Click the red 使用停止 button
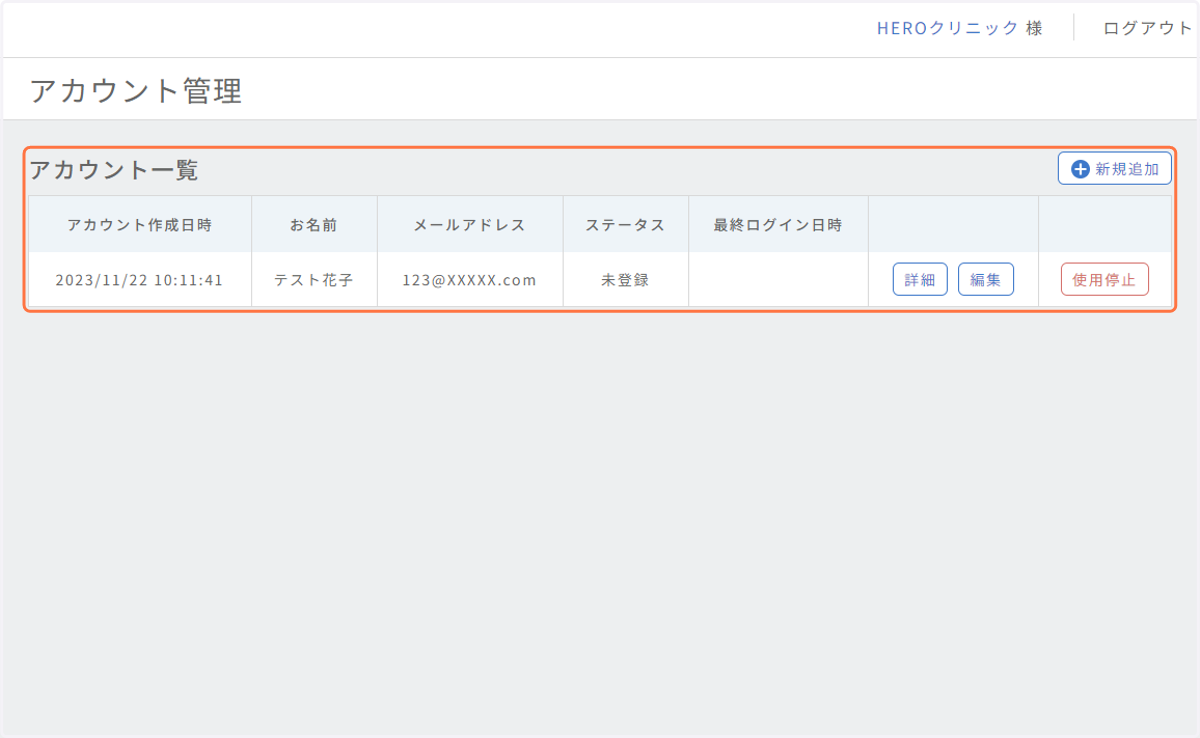Image resolution: width=1200 pixels, height=738 pixels. pos(1104,279)
